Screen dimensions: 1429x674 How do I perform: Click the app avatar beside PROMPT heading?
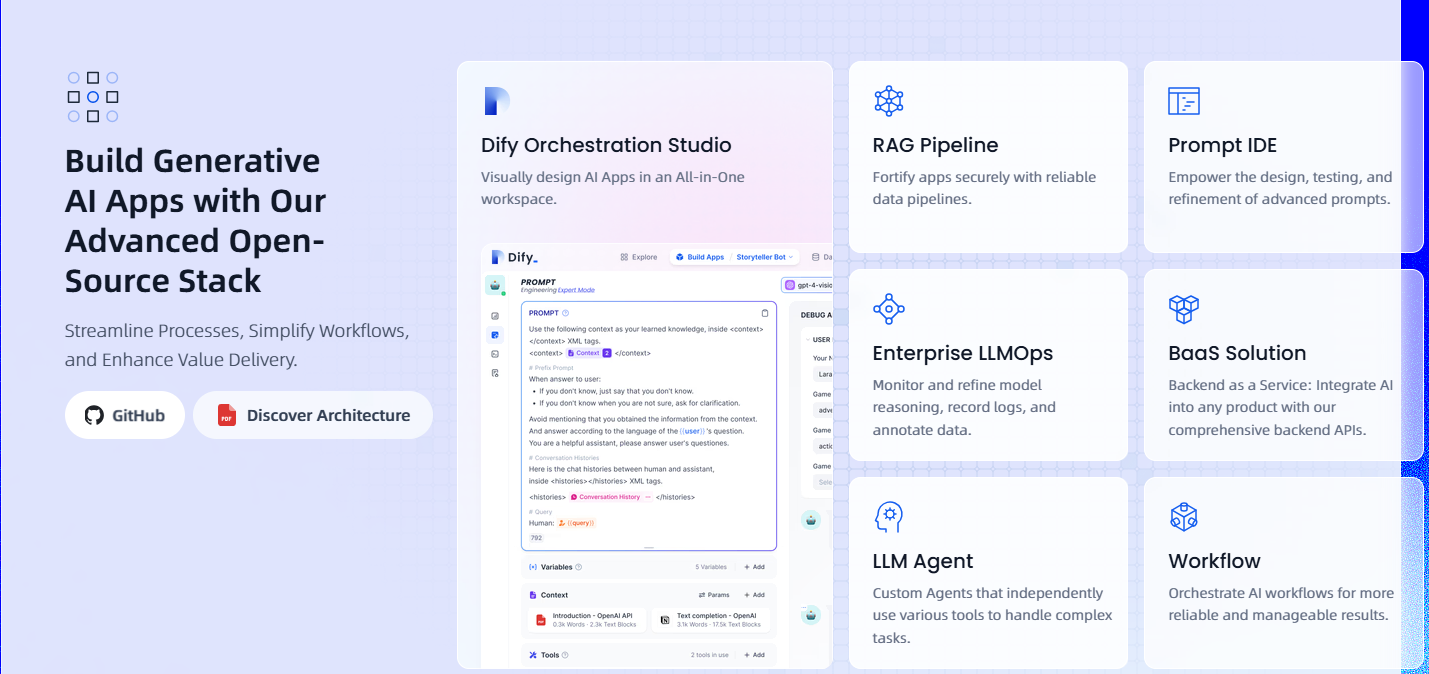[x=495, y=285]
